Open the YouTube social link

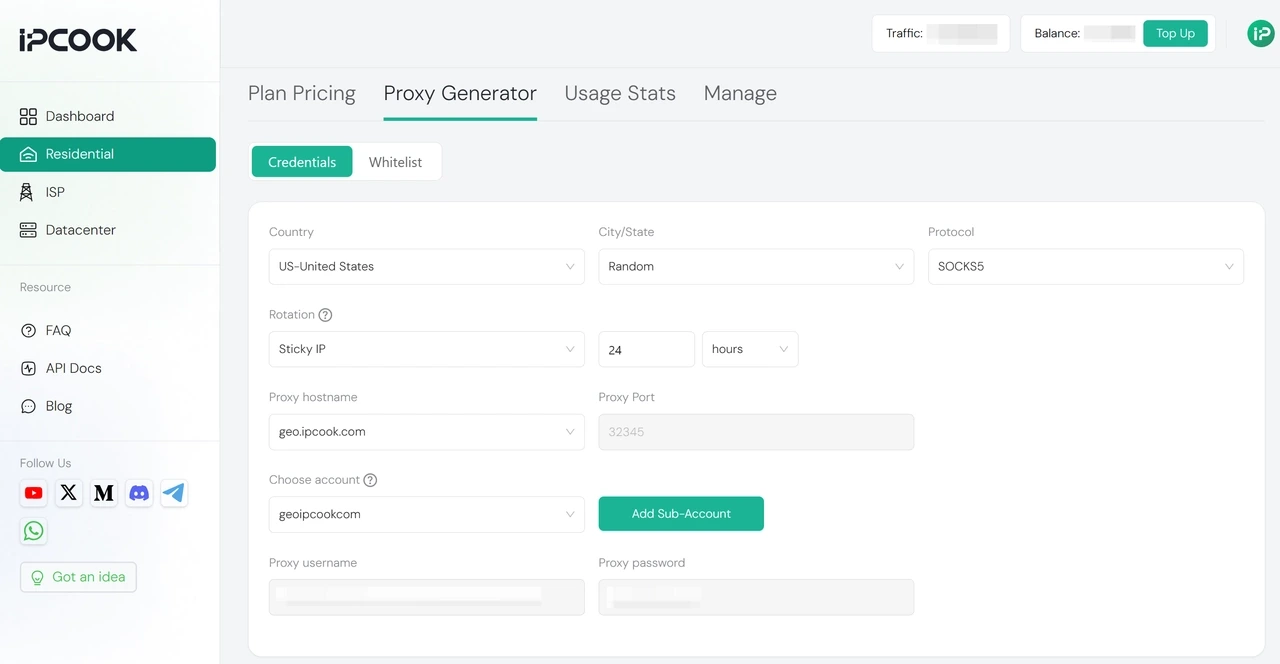coord(34,493)
